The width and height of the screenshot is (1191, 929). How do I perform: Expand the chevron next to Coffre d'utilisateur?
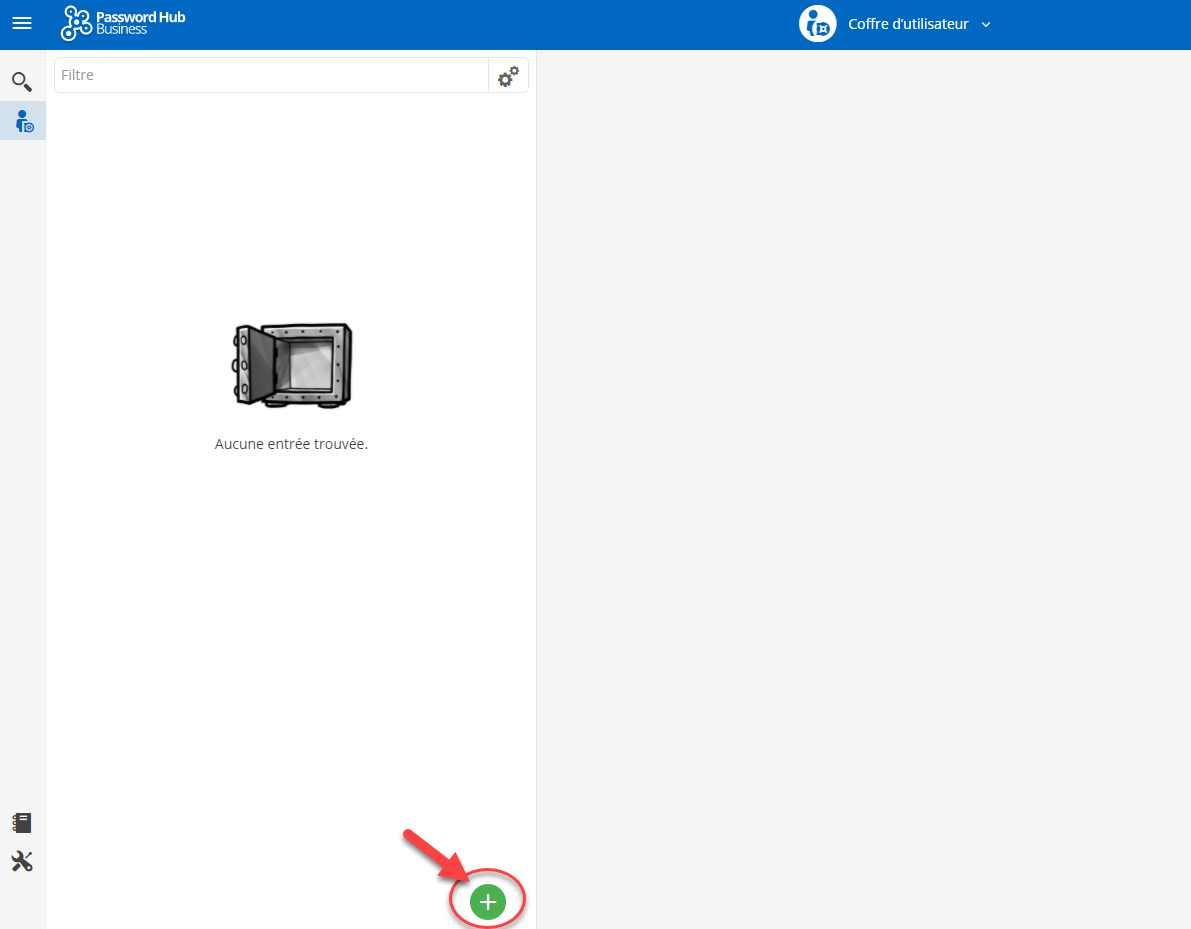pyautogui.click(x=986, y=25)
